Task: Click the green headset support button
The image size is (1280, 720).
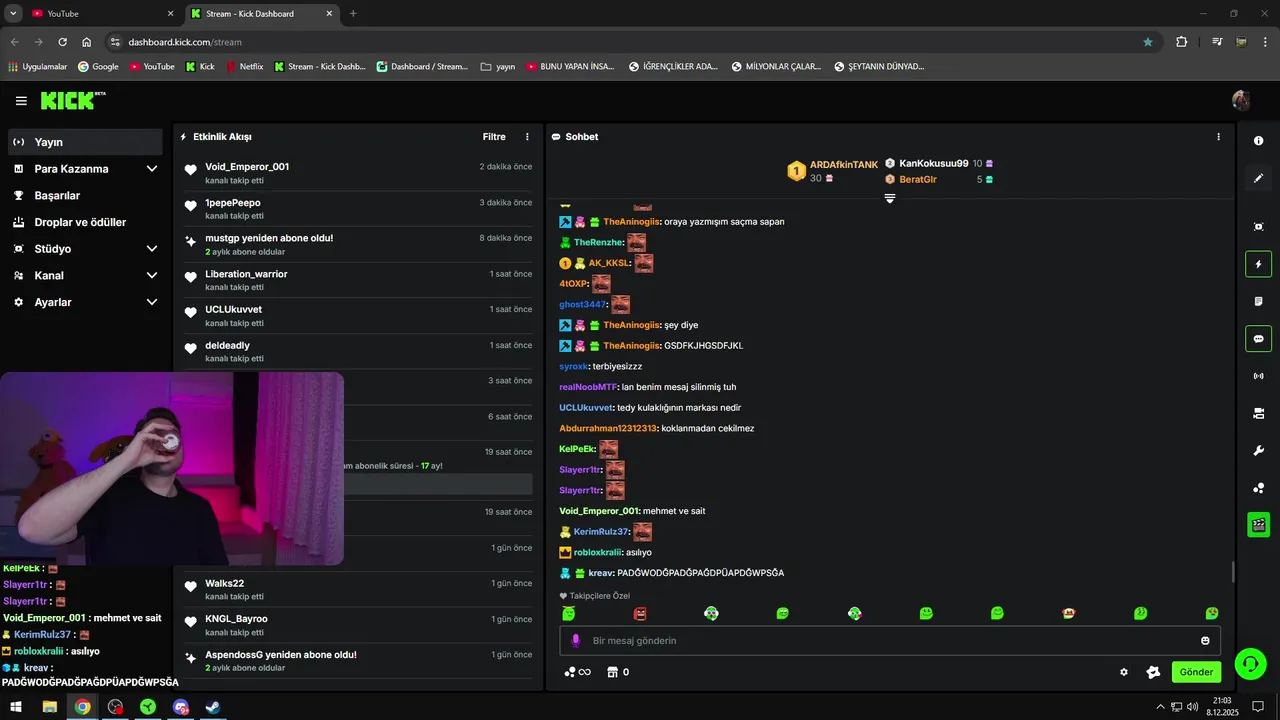Action: tap(1250, 663)
